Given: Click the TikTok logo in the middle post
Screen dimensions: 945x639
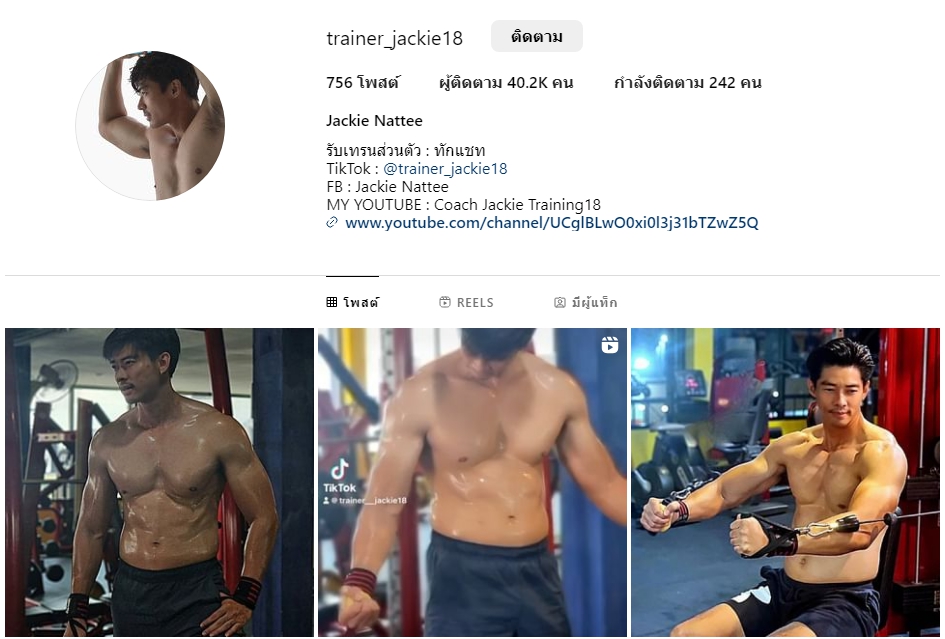Looking at the screenshot, I should (341, 470).
